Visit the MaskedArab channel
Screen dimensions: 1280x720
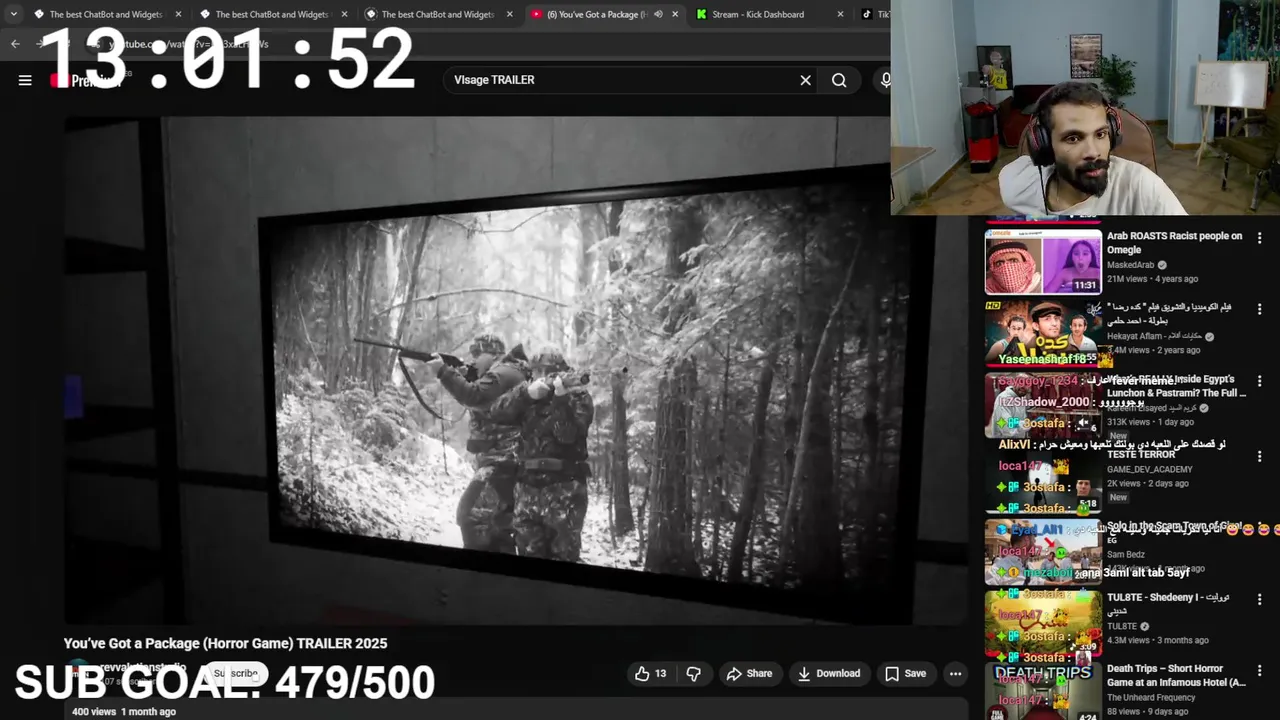pos(1130,265)
